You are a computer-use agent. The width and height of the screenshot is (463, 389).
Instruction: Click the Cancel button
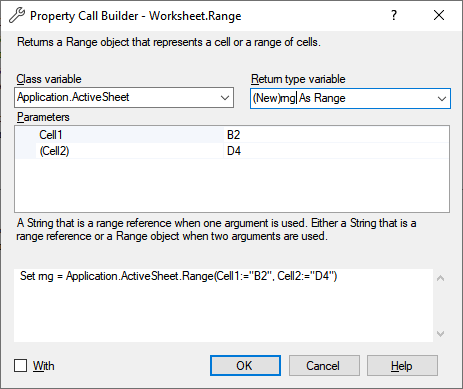[324, 366]
